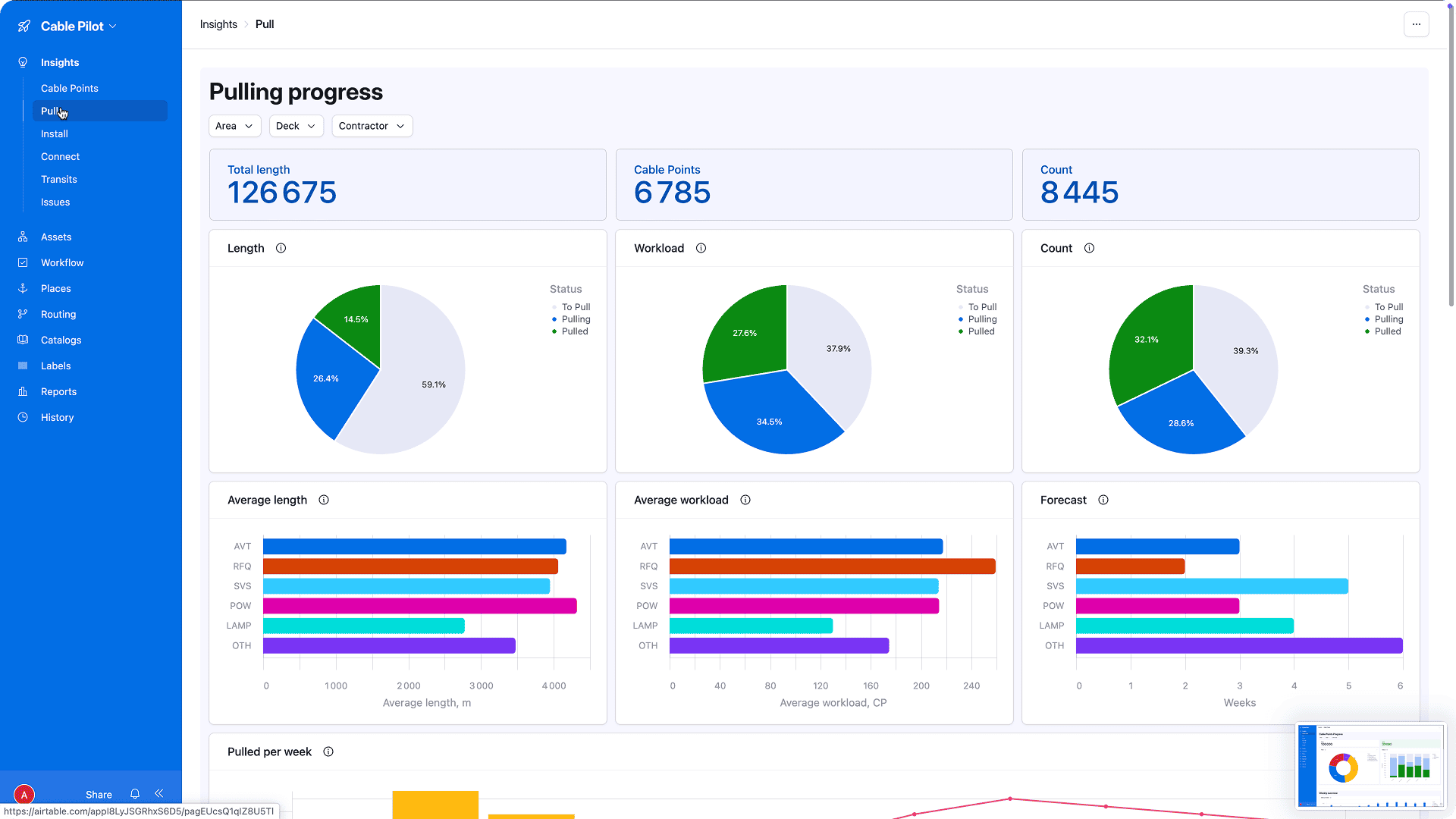Select the Labels icon in the sidebar
Image resolution: width=1456 pixels, height=819 pixels.
(x=23, y=366)
